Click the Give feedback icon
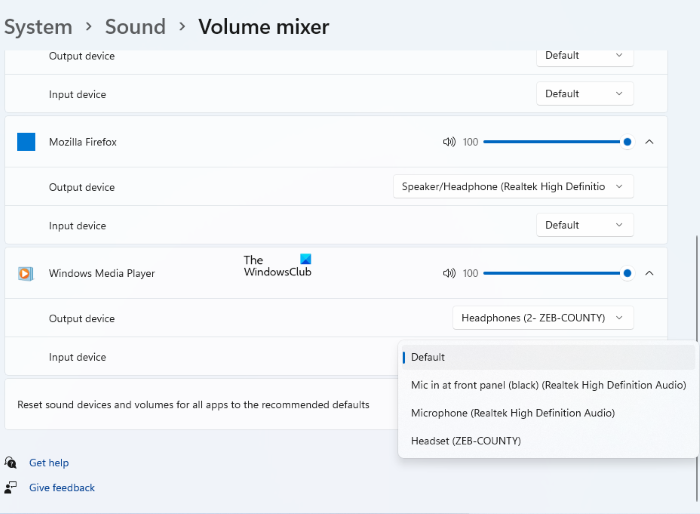700x514 pixels. [x=10, y=488]
